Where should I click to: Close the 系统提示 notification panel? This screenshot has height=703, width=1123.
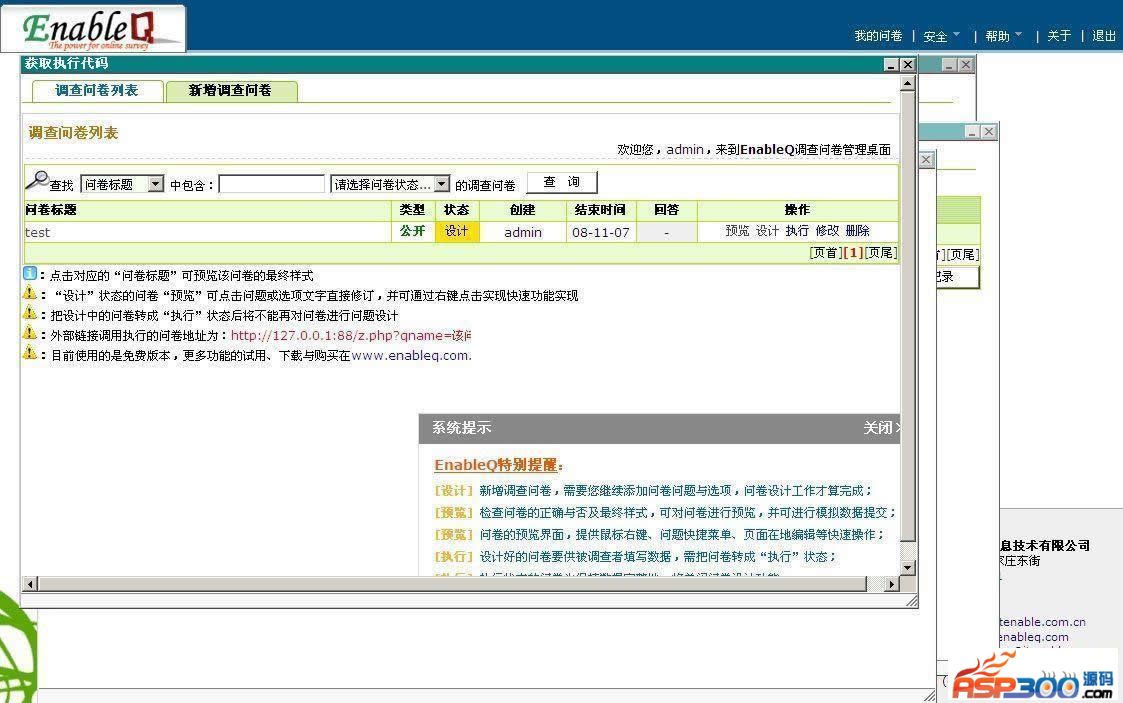(881, 428)
